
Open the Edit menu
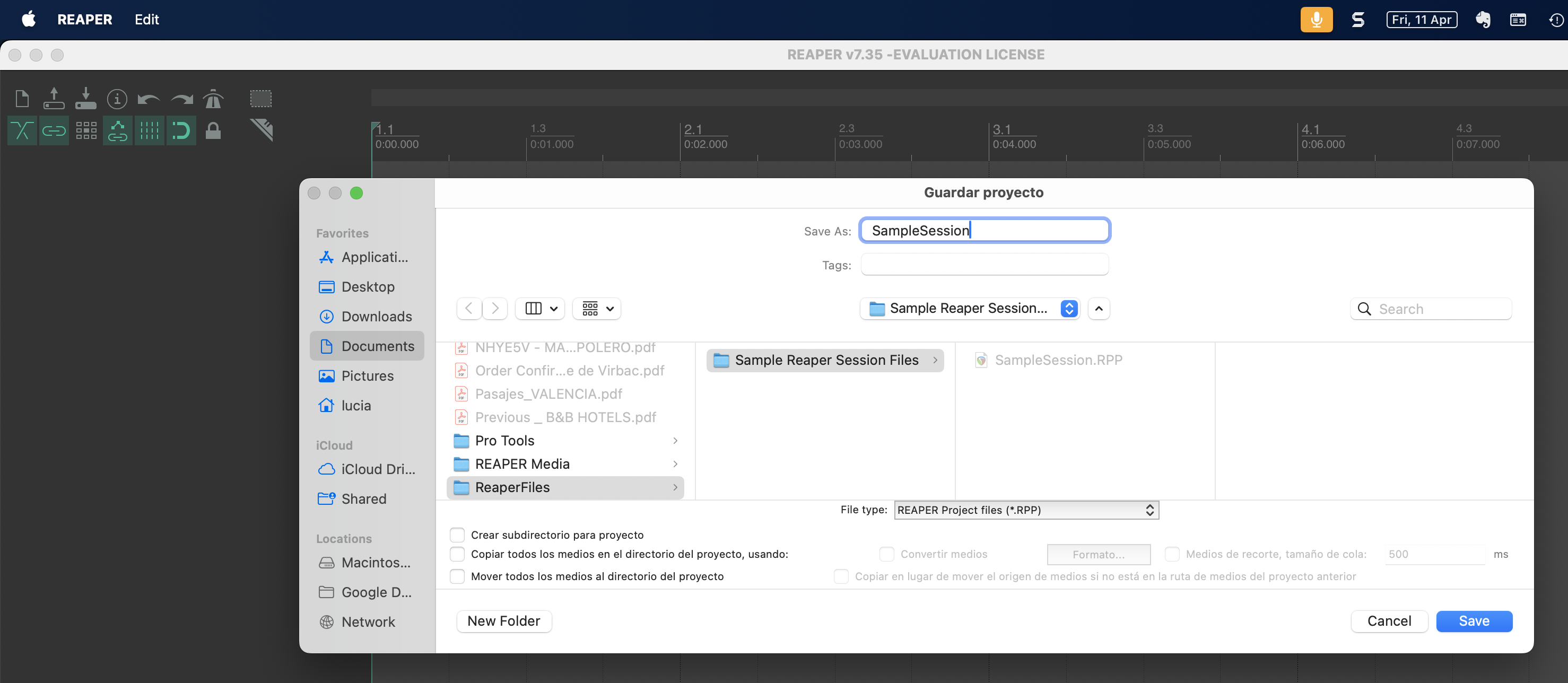coord(147,20)
